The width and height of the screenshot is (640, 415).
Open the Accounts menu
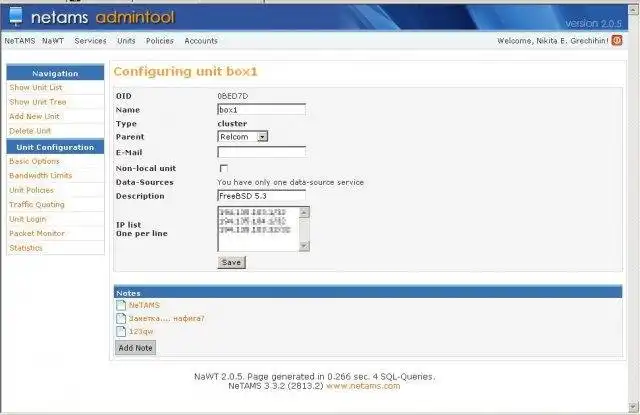[x=201, y=41]
